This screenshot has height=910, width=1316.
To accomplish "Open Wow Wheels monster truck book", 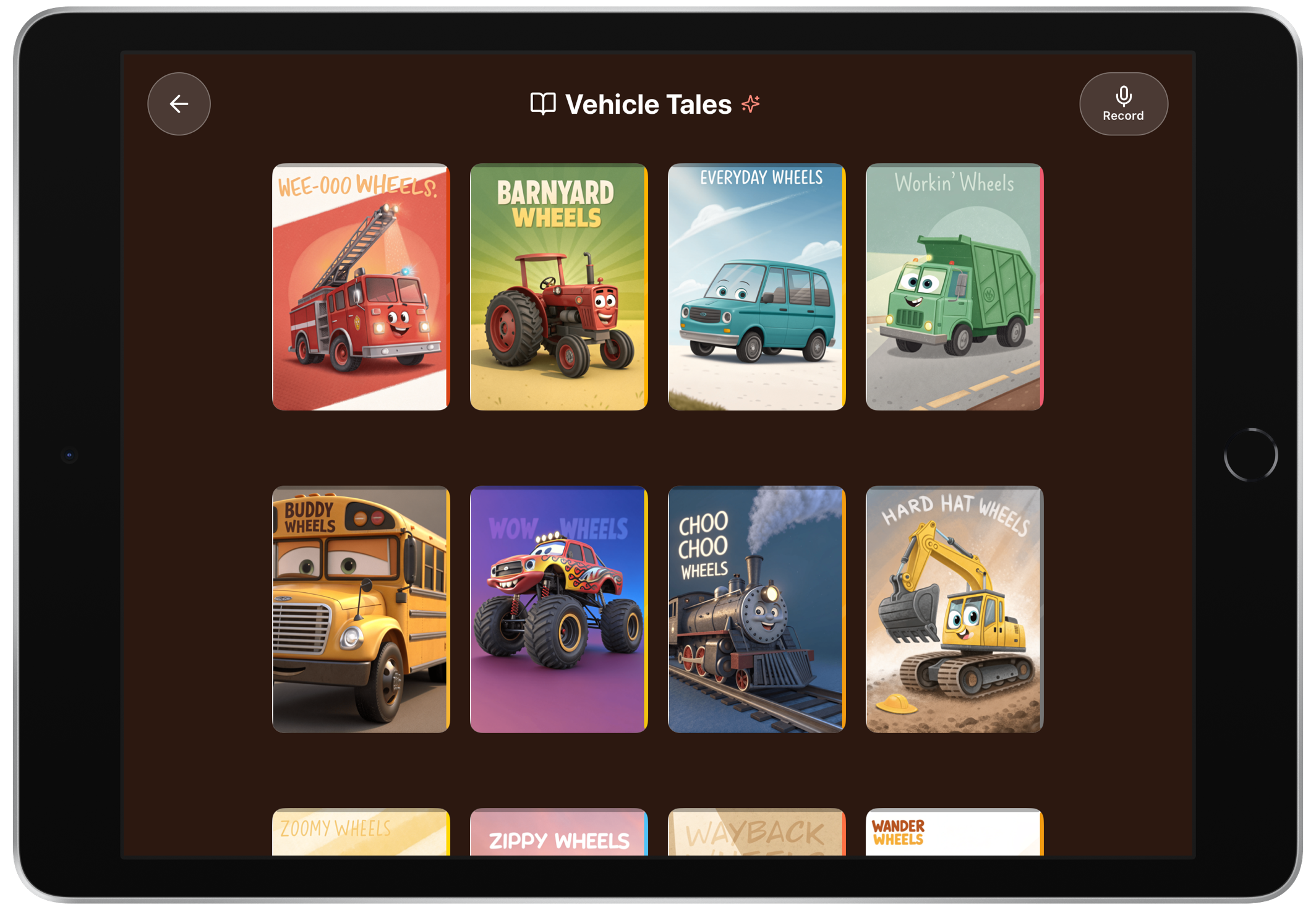I will [558, 610].
